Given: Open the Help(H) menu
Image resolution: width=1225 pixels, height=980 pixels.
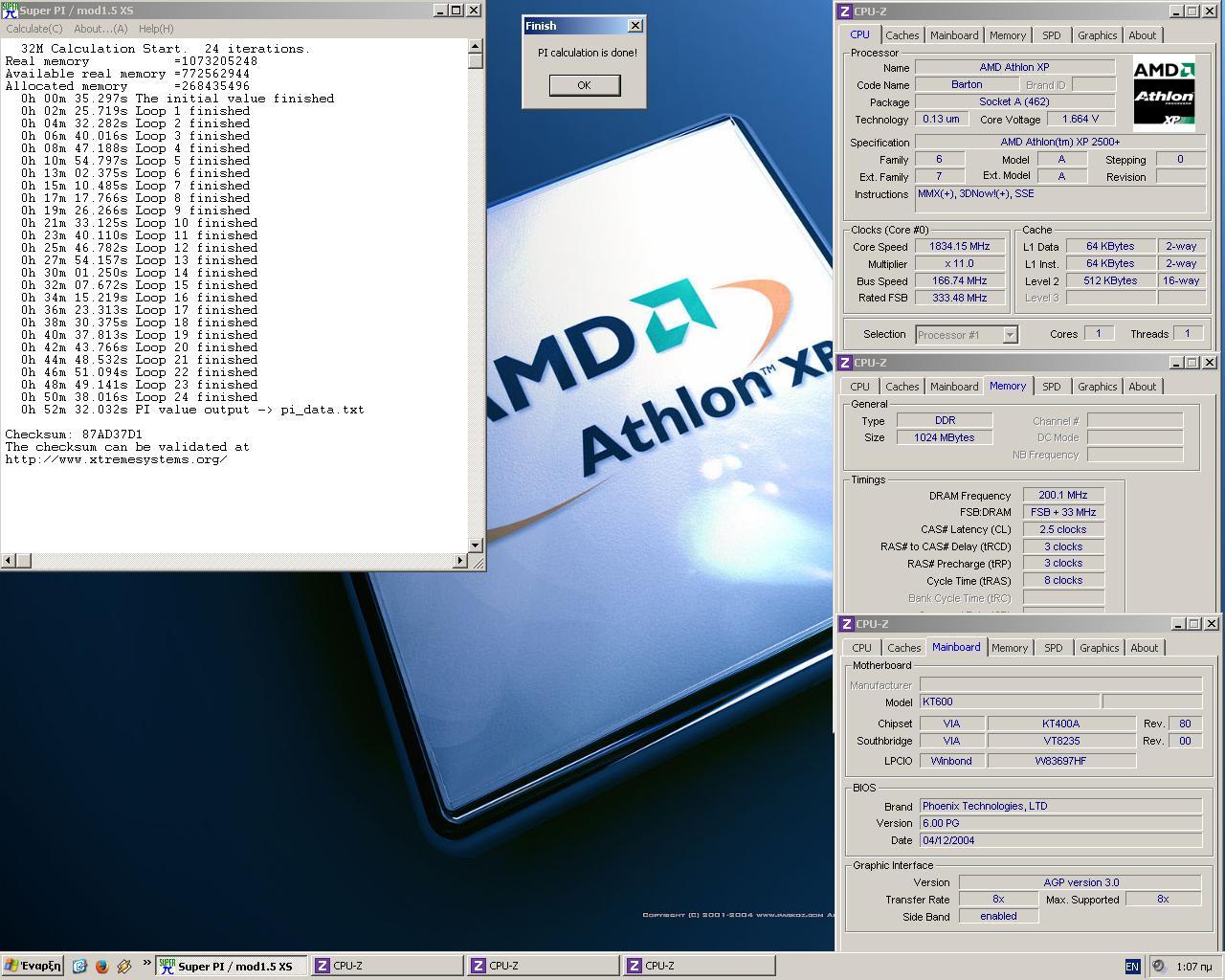Looking at the screenshot, I should pos(156,29).
